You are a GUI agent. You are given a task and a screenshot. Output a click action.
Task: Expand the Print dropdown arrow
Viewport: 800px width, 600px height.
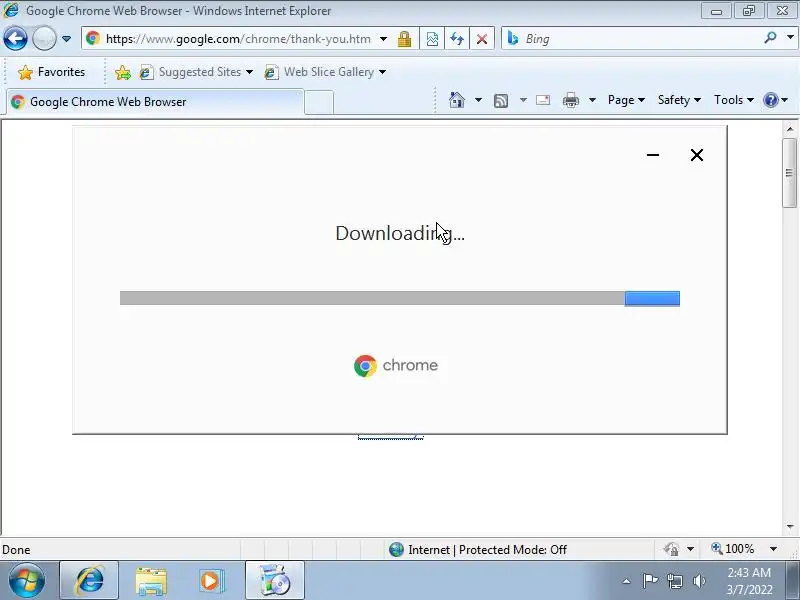point(592,100)
